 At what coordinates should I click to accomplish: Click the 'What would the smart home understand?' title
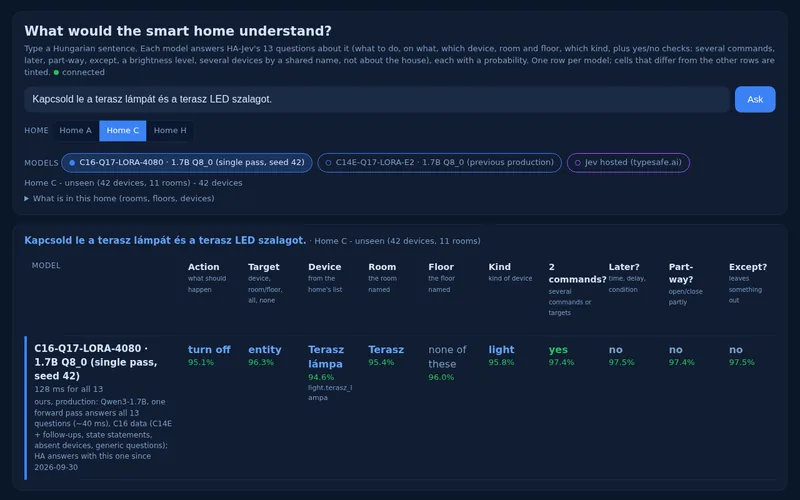pyautogui.click(x=178, y=31)
